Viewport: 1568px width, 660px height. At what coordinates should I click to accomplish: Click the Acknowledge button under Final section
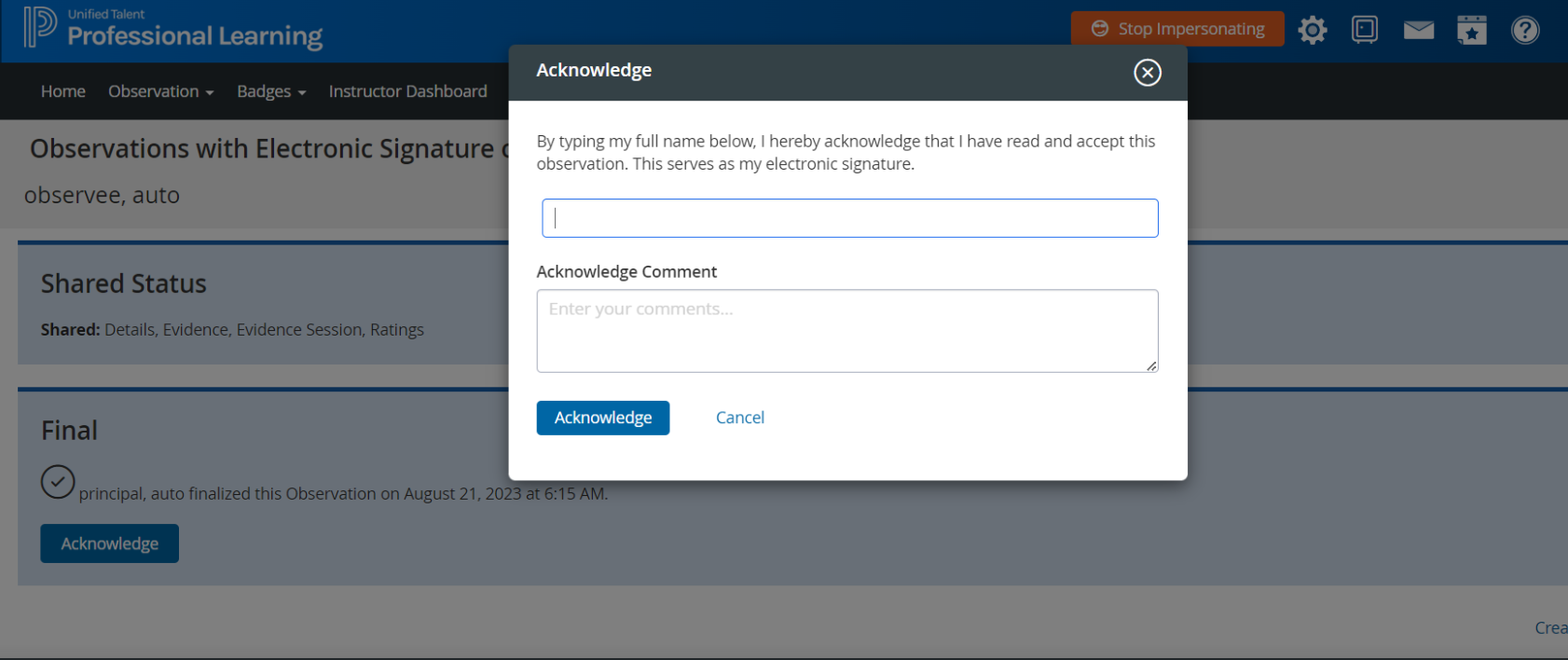pos(109,543)
